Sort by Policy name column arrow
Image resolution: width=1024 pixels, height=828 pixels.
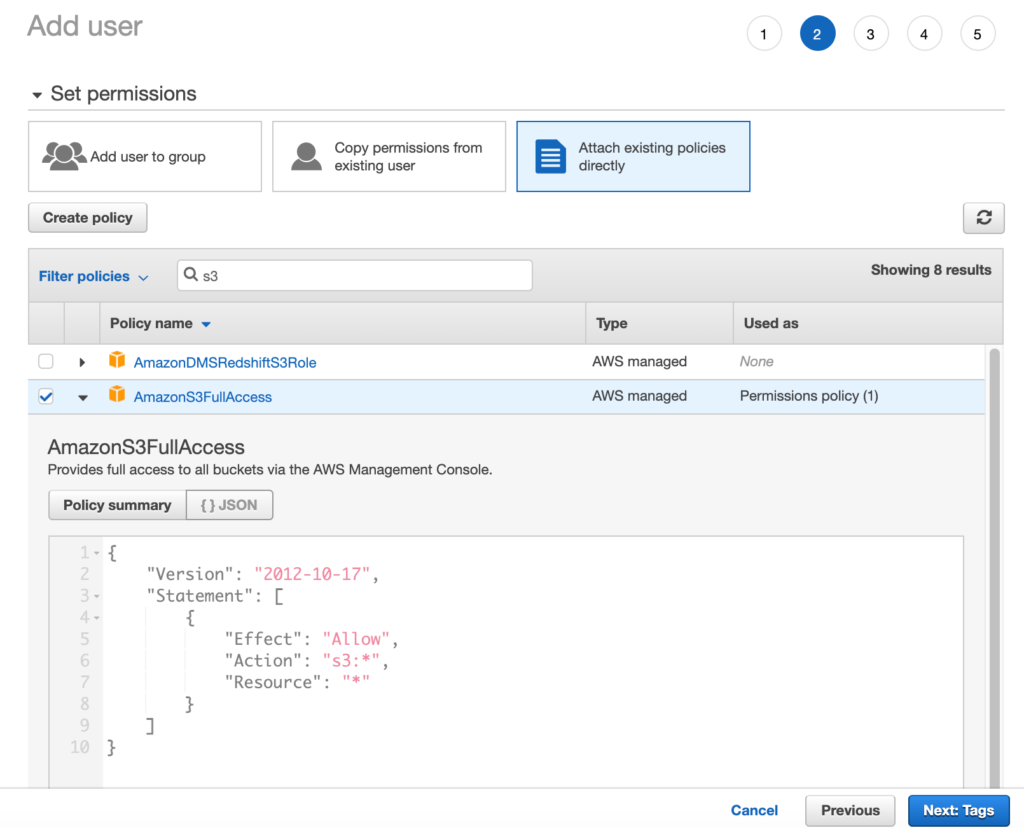point(206,324)
